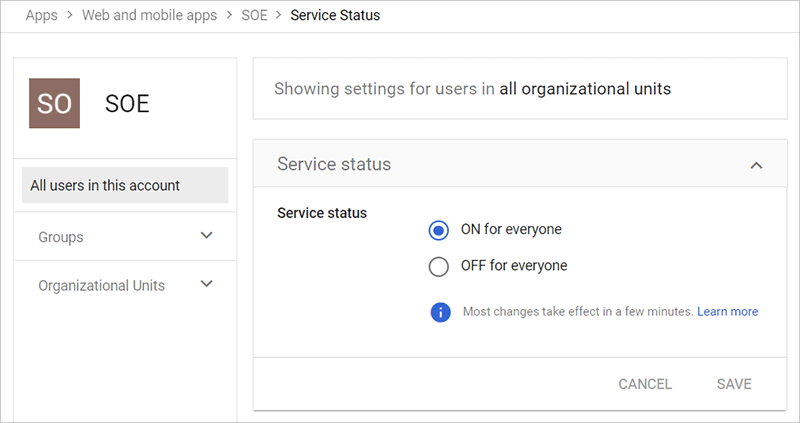Screen dimensions: 800x423
Task: Click the SOE app name heading
Action: (x=127, y=104)
